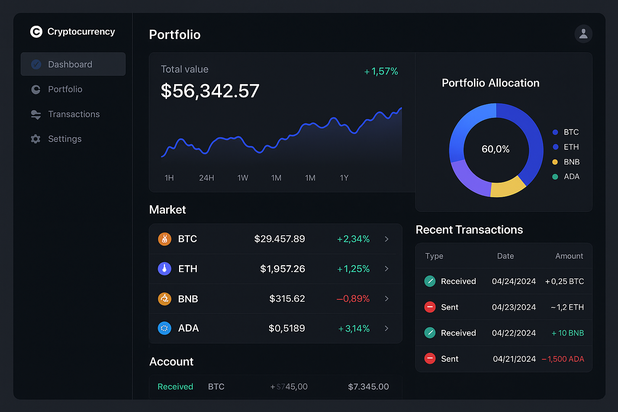Click the Settings gear icon in sidebar
The height and width of the screenshot is (412, 618).
tap(36, 139)
